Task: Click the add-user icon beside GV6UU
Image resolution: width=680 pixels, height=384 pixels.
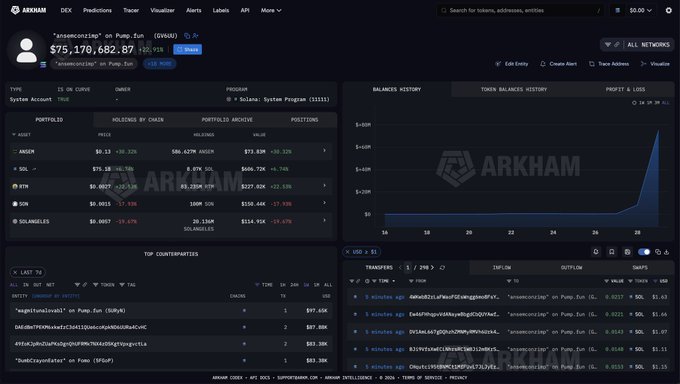Action: coord(196,36)
